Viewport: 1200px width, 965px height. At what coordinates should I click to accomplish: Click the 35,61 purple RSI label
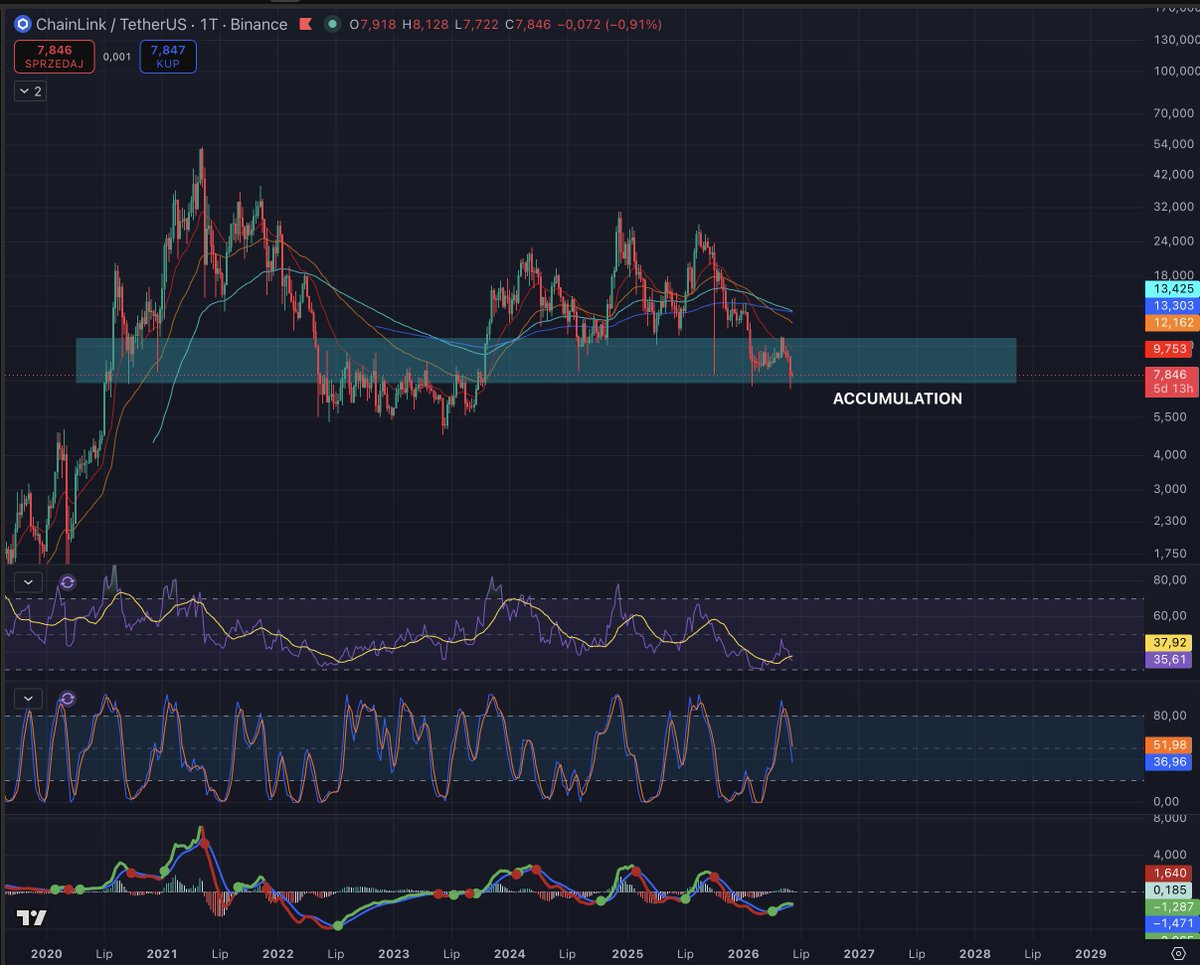(x=1171, y=660)
